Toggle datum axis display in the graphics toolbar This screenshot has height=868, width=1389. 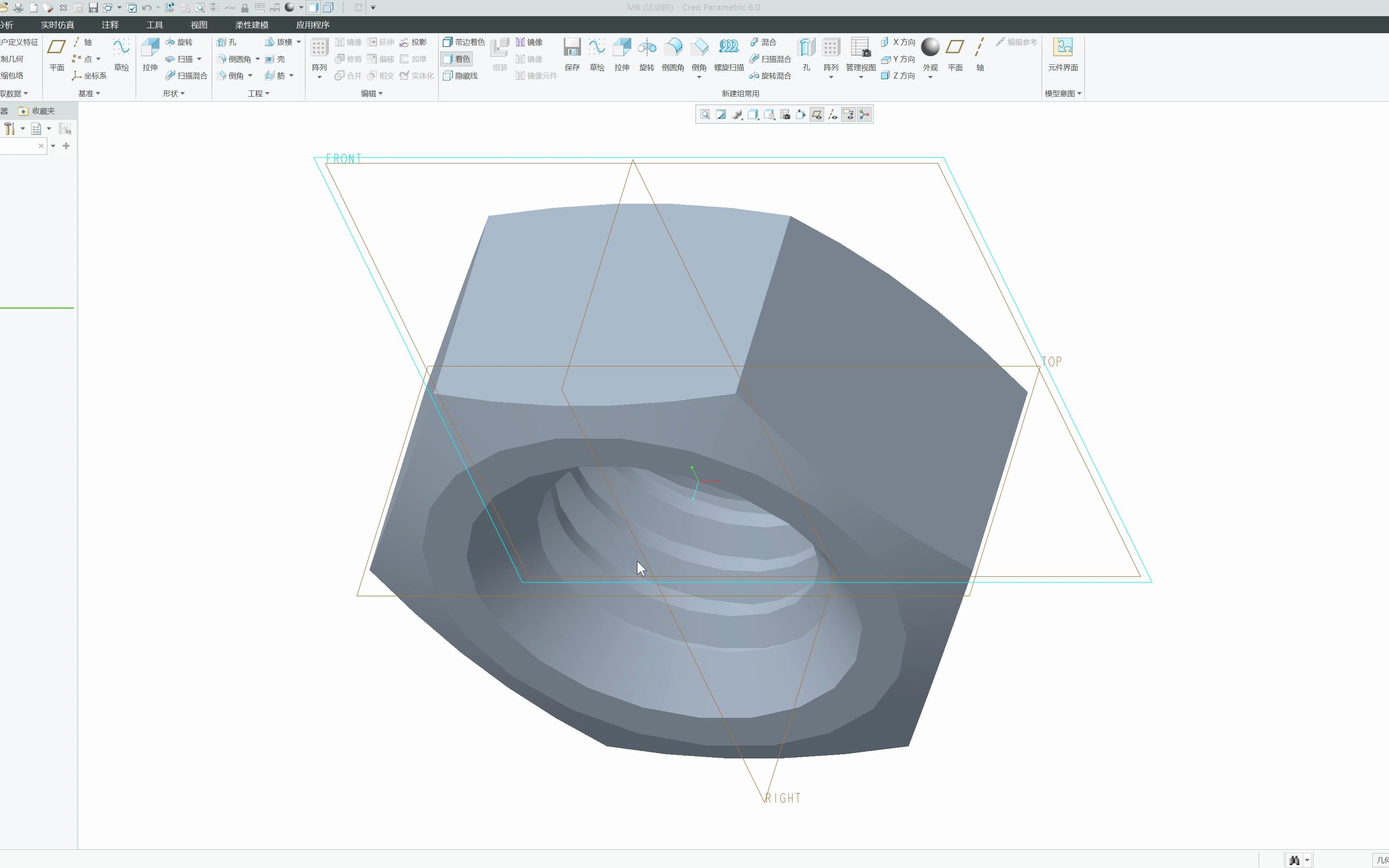click(x=832, y=115)
